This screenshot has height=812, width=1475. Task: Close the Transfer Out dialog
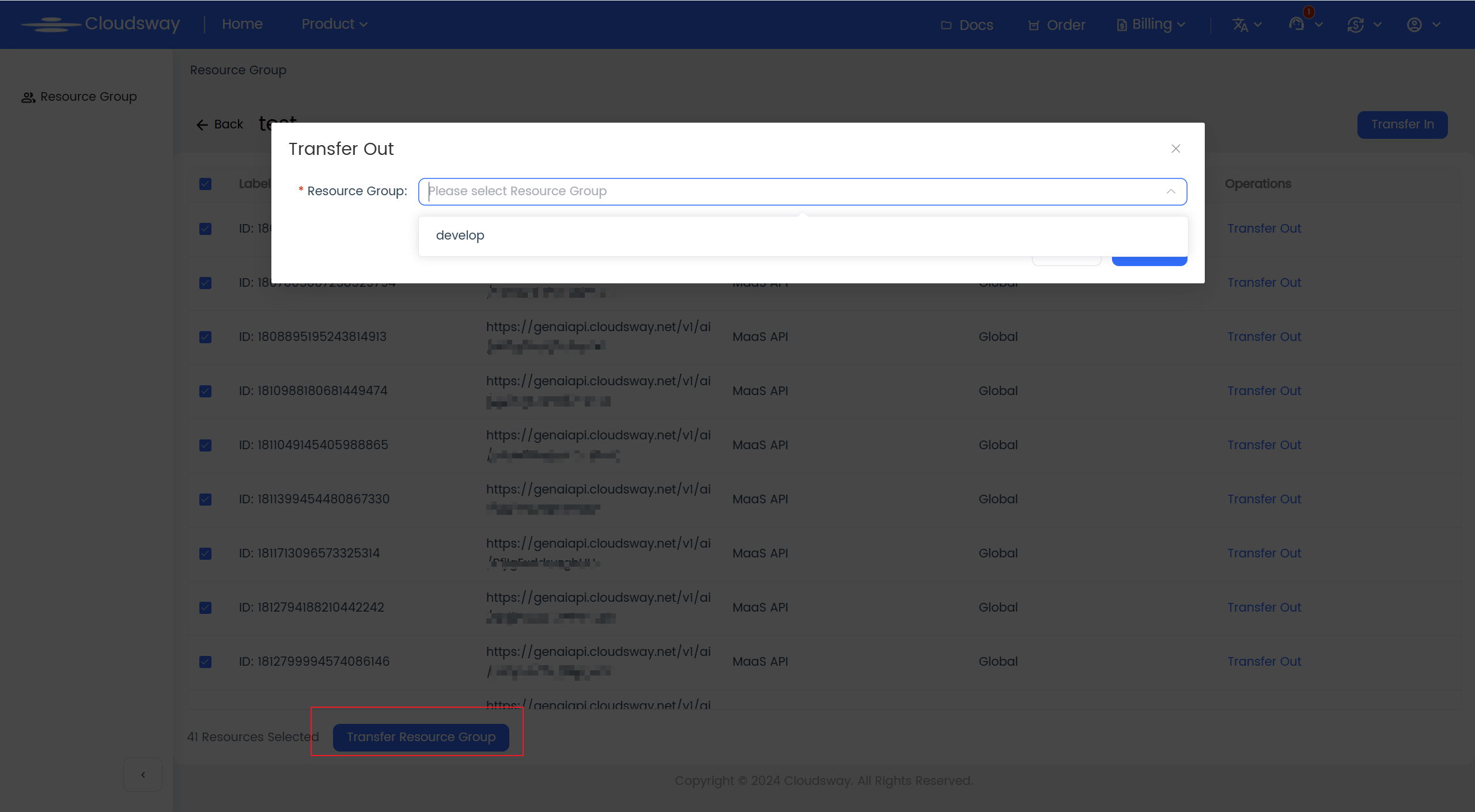point(1176,149)
